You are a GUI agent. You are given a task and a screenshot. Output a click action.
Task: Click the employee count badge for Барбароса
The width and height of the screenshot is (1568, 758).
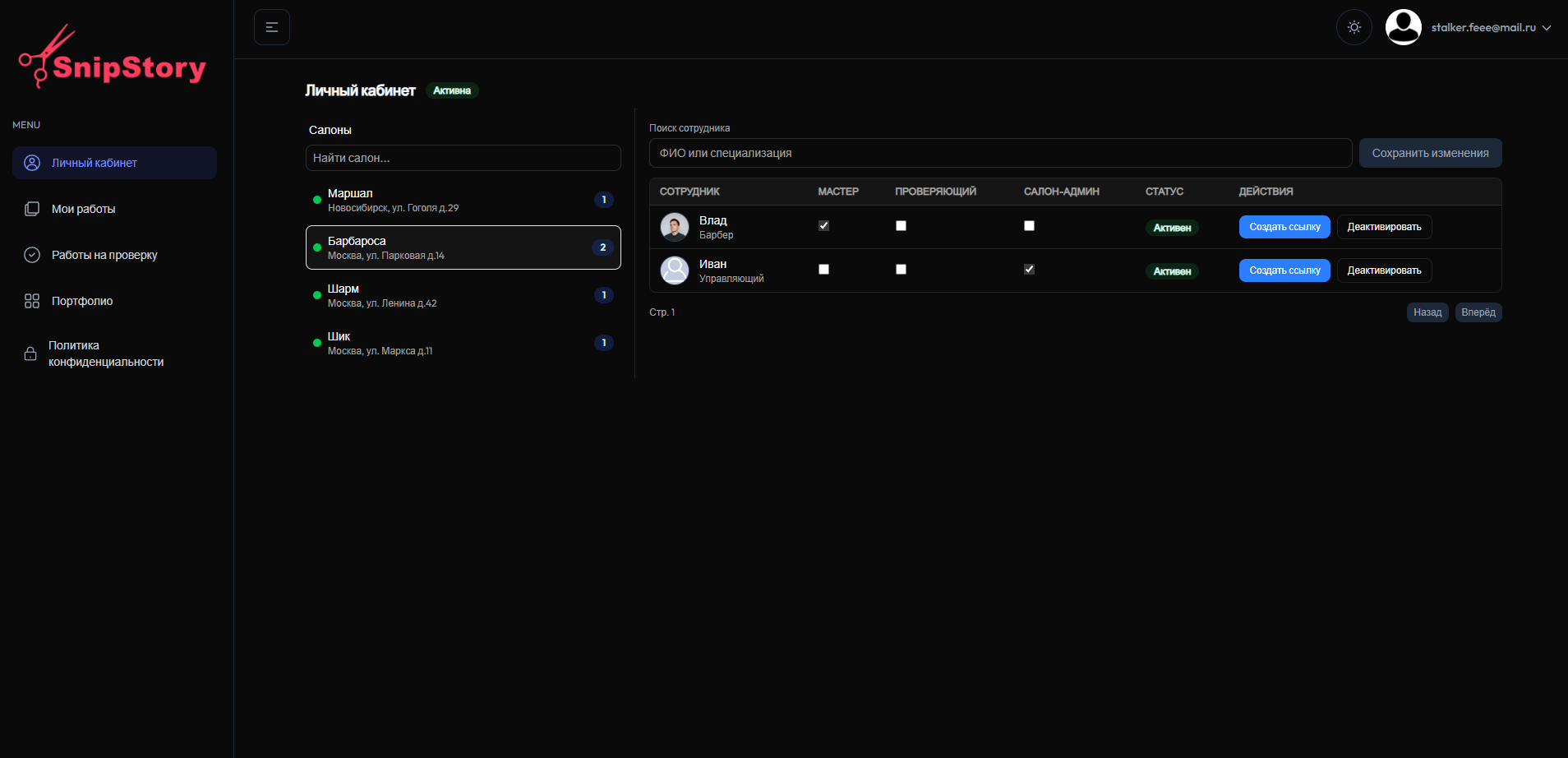point(602,247)
